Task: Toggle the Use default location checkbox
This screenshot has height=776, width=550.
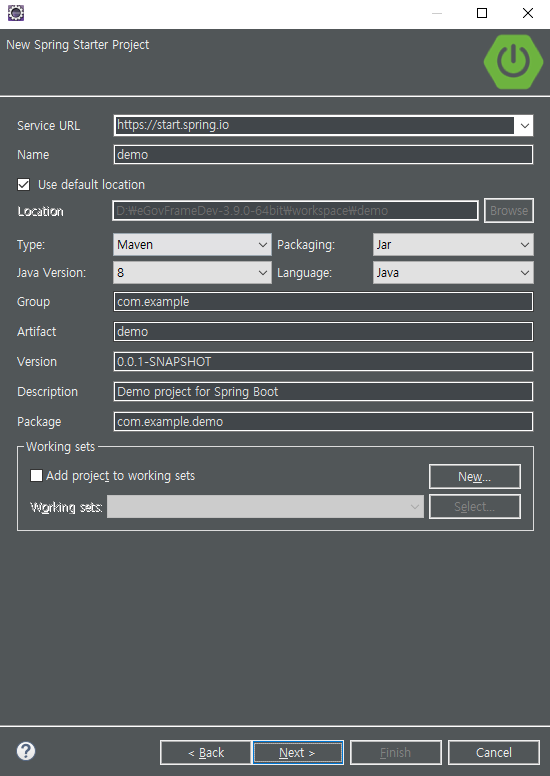Action: [23, 185]
